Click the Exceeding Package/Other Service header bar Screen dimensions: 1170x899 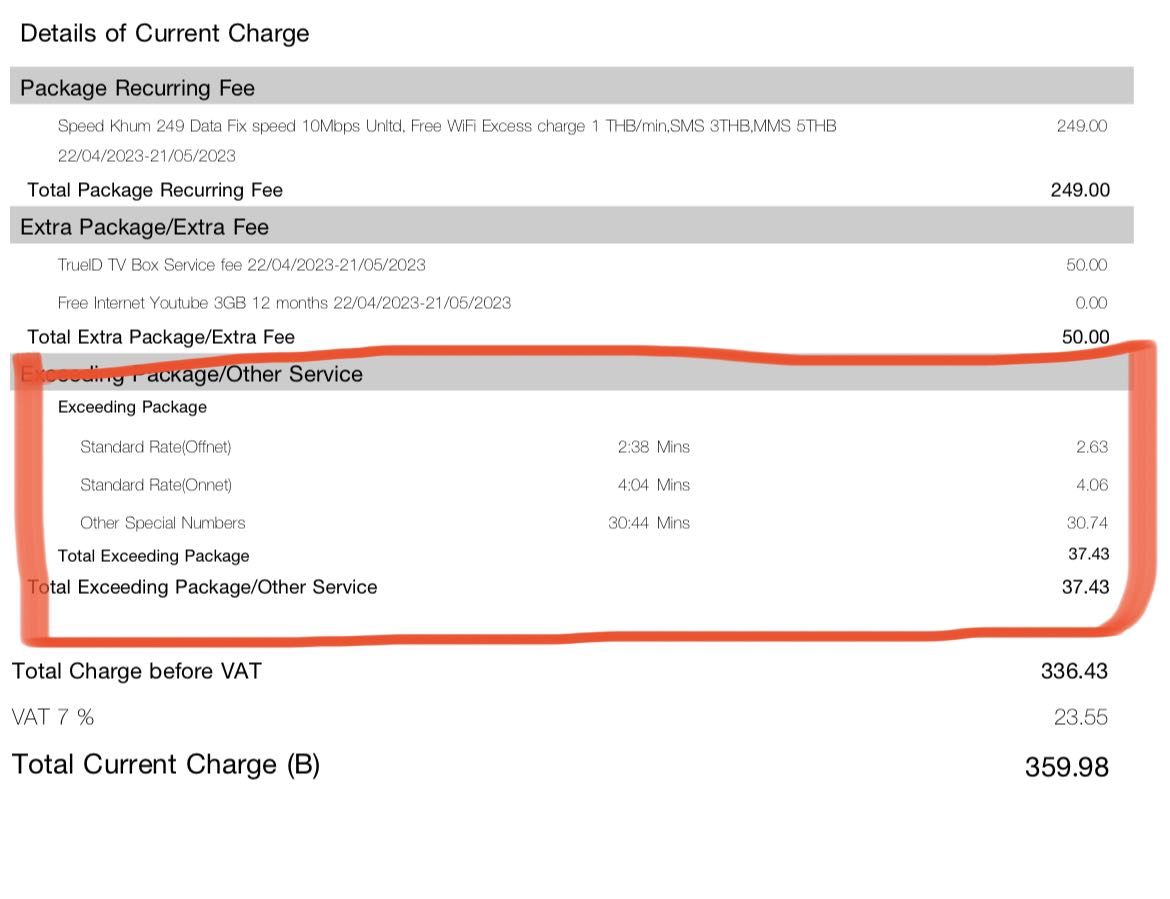[570, 374]
